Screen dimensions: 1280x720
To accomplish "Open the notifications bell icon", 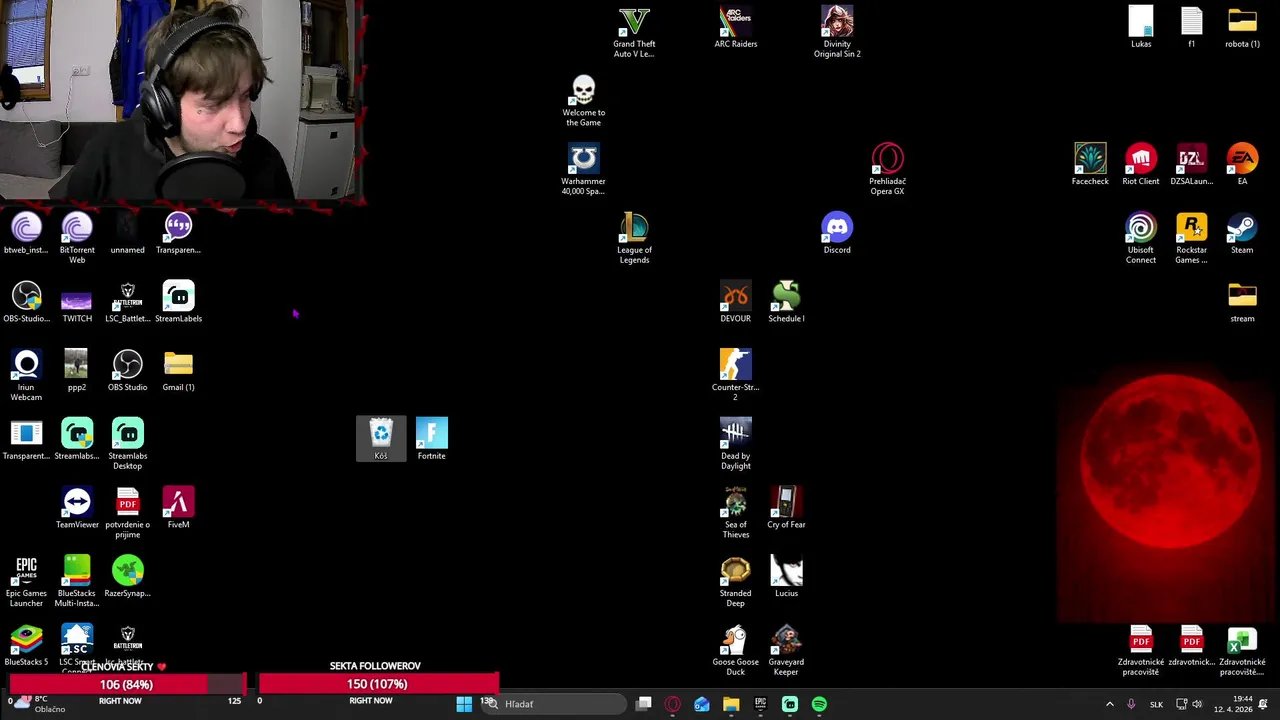I will [1263, 704].
